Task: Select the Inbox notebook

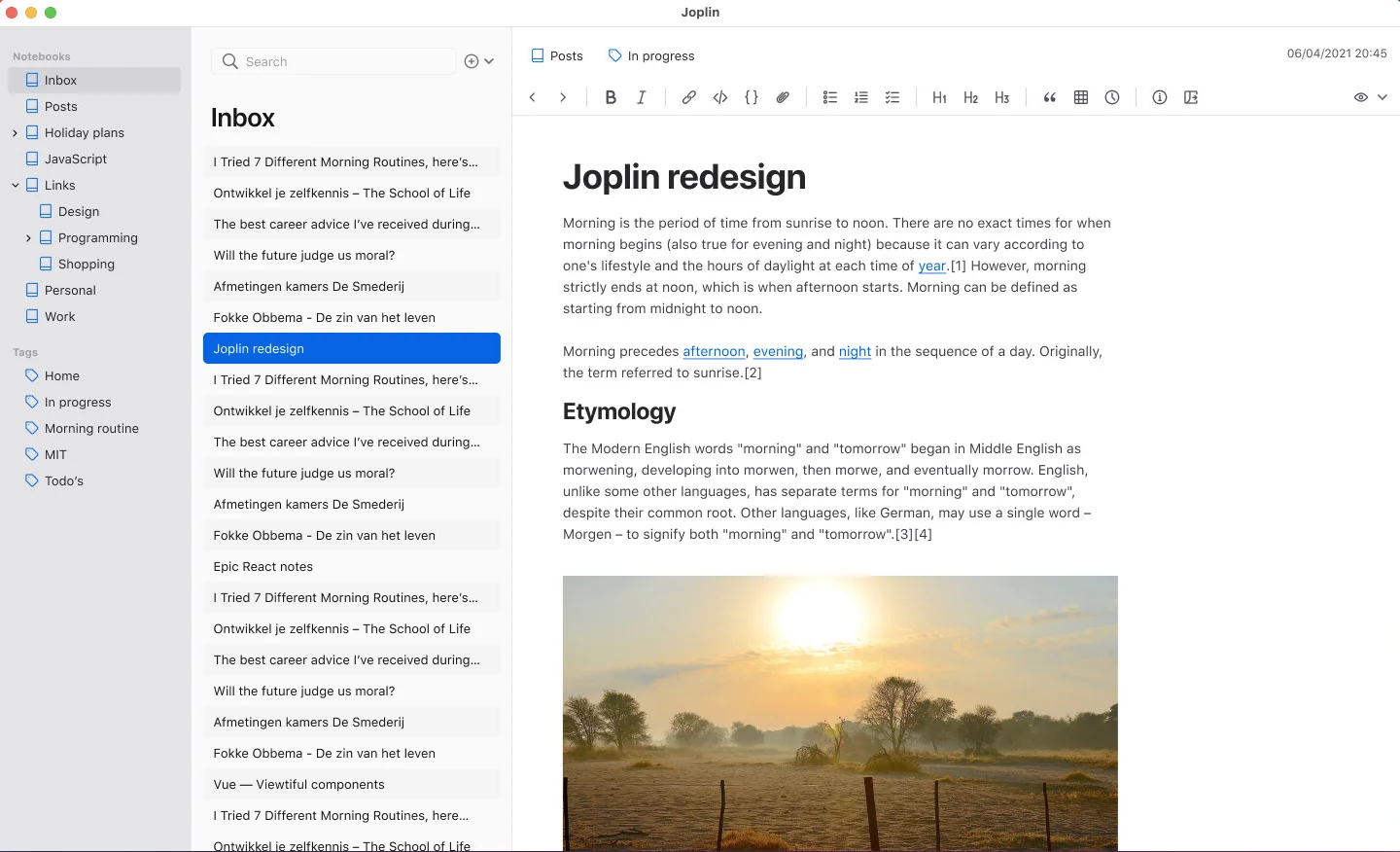Action: (x=94, y=80)
